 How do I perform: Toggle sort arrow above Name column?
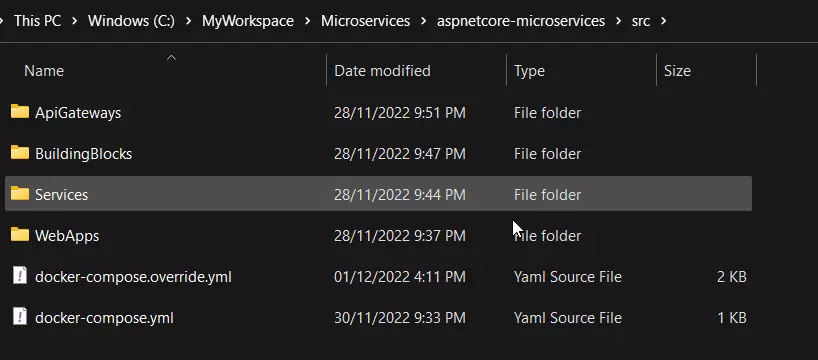(x=171, y=57)
